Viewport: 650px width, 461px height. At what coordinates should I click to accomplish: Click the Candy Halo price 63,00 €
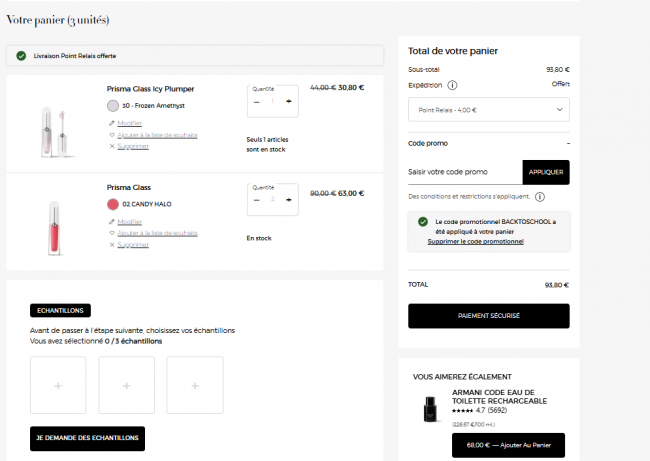pyautogui.click(x=351, y=194)
